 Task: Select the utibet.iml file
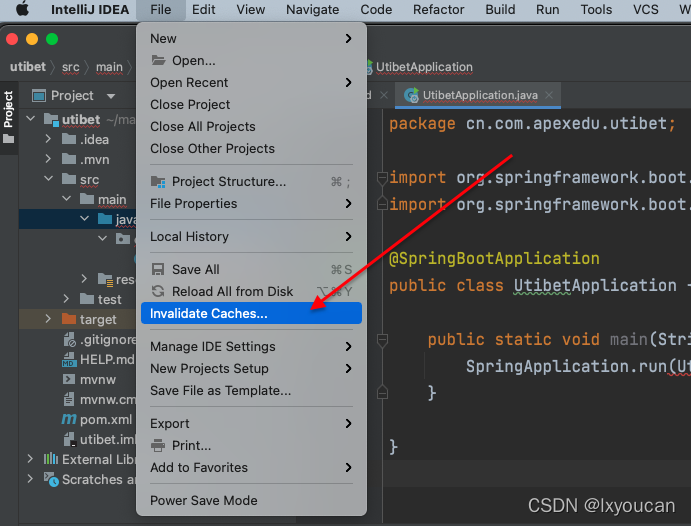(x=100, y=440)
